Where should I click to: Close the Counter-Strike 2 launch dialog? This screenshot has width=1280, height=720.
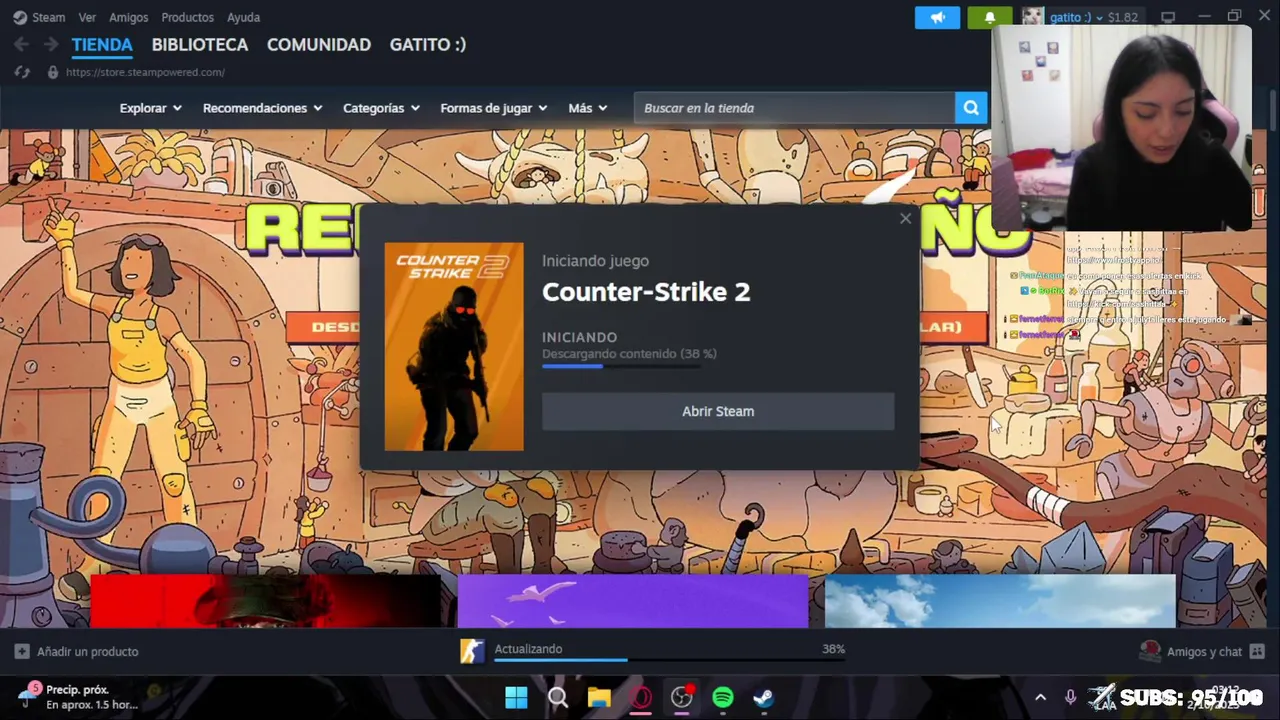pyautogui.click(x=905, y=218)
